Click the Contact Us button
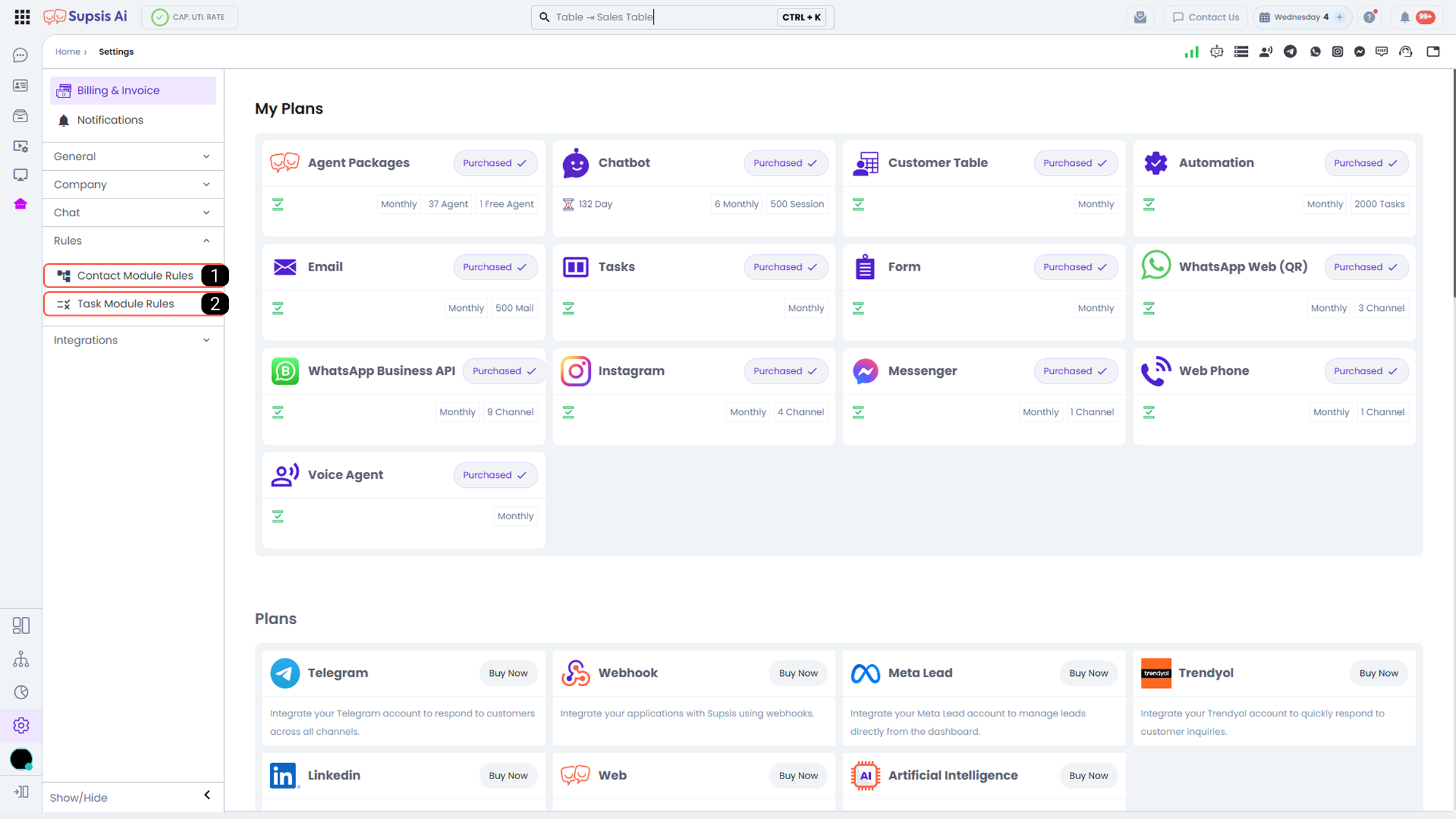 1206,17
